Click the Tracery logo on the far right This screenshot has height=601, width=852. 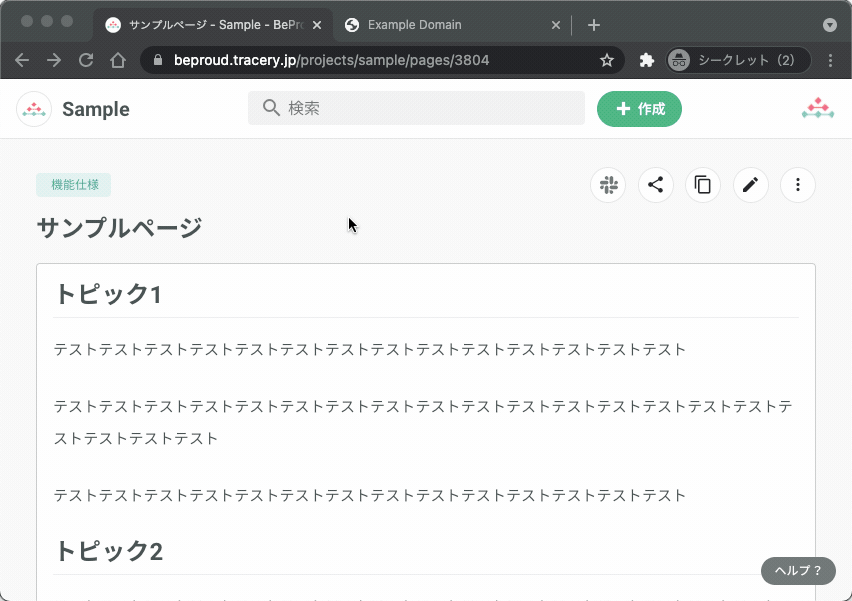click(x=818, y=106)
